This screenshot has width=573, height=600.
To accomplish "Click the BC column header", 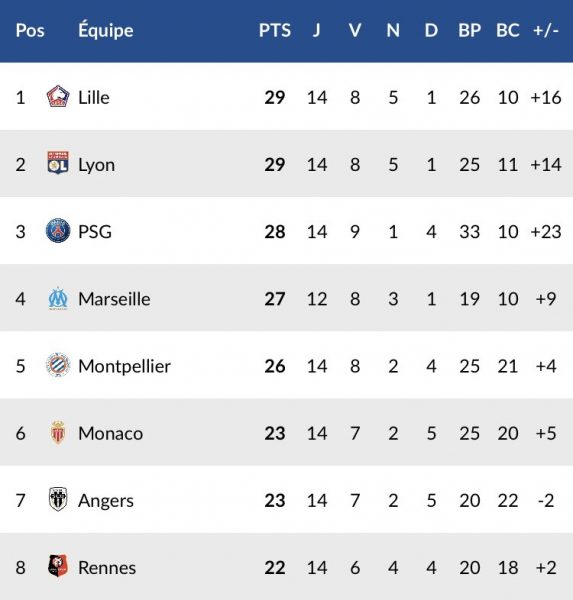I will [x=508, y=30].
